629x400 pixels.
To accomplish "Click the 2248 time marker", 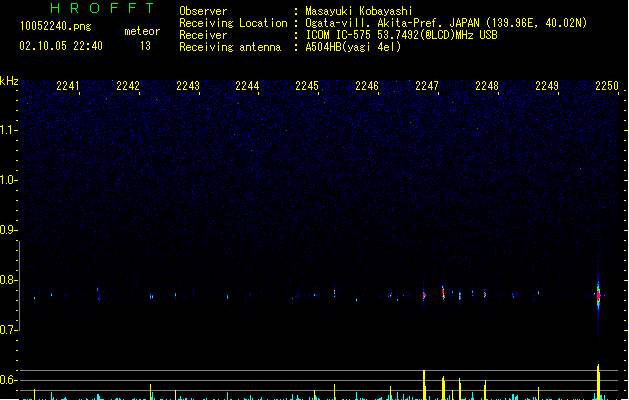I will [x=487, y=86].
